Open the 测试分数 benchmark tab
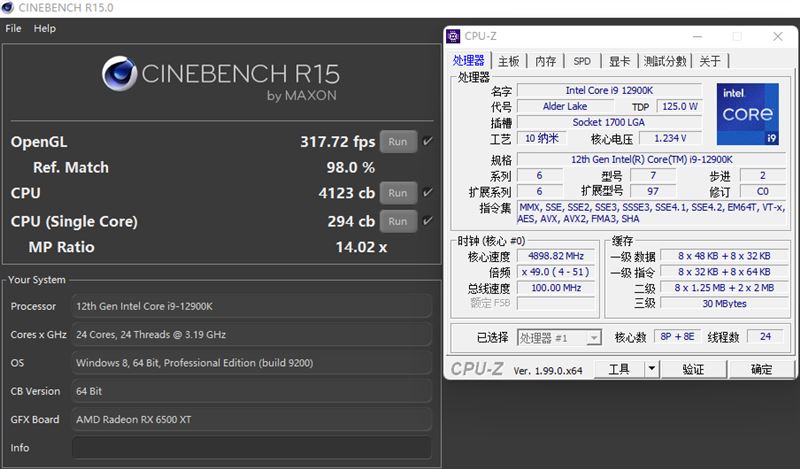Viewport: 800px width, 469px height. coord(665,61)
